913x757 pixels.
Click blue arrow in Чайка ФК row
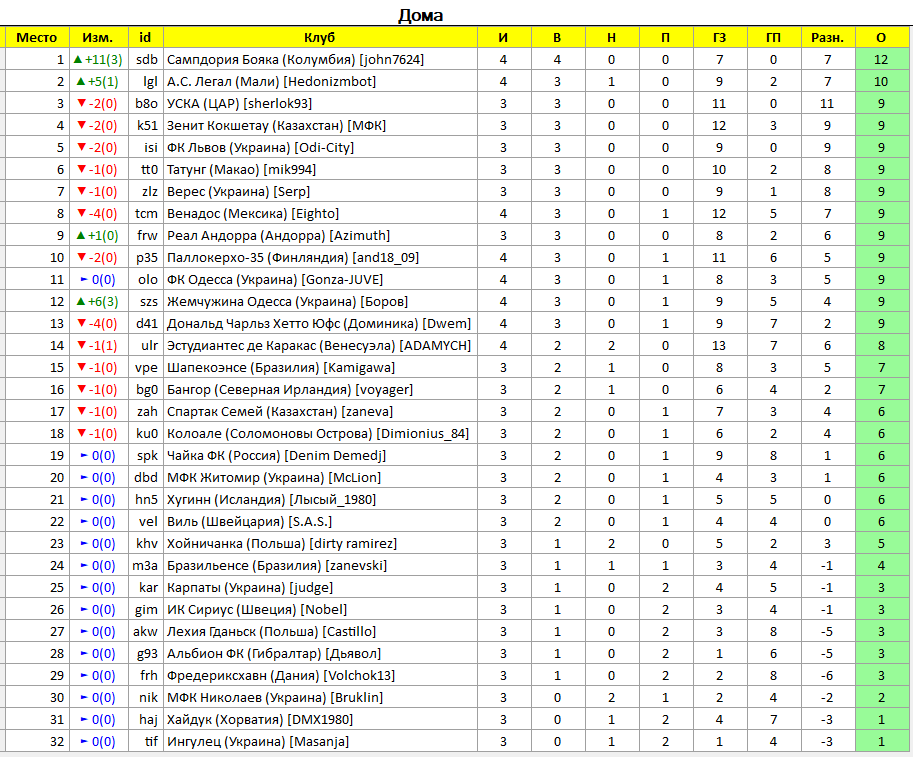(x=84, y=456)
